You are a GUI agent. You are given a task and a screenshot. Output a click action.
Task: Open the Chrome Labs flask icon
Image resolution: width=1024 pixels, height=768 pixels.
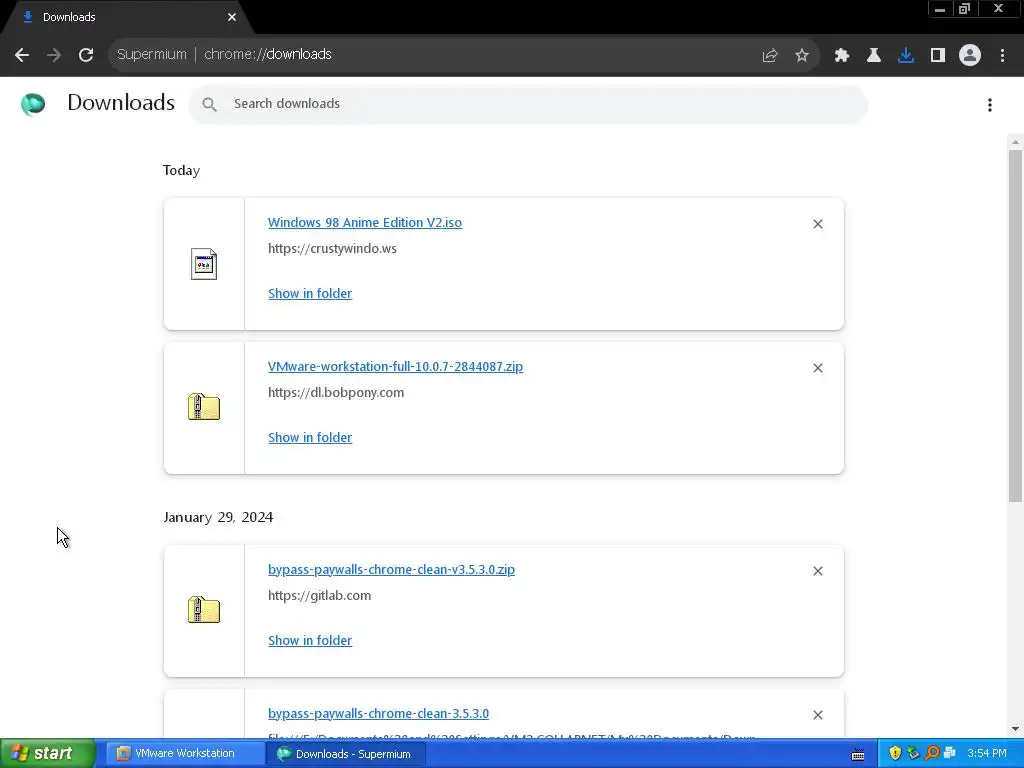click(874, 56)
